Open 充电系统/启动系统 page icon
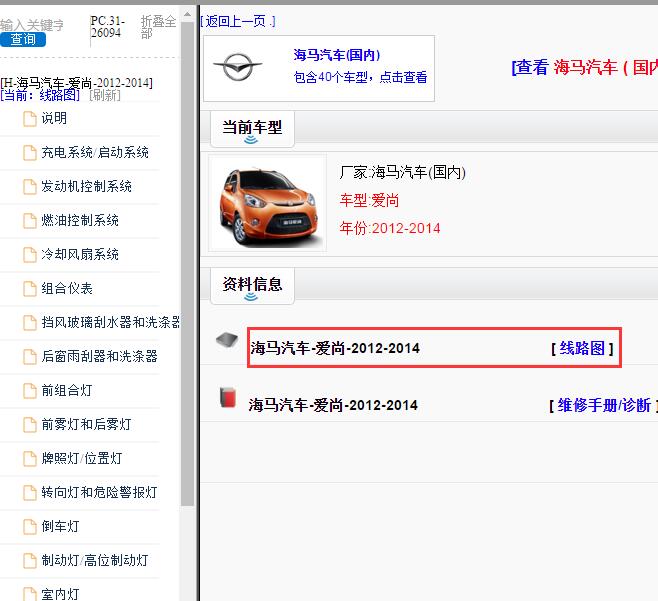 tap(29, 153)
